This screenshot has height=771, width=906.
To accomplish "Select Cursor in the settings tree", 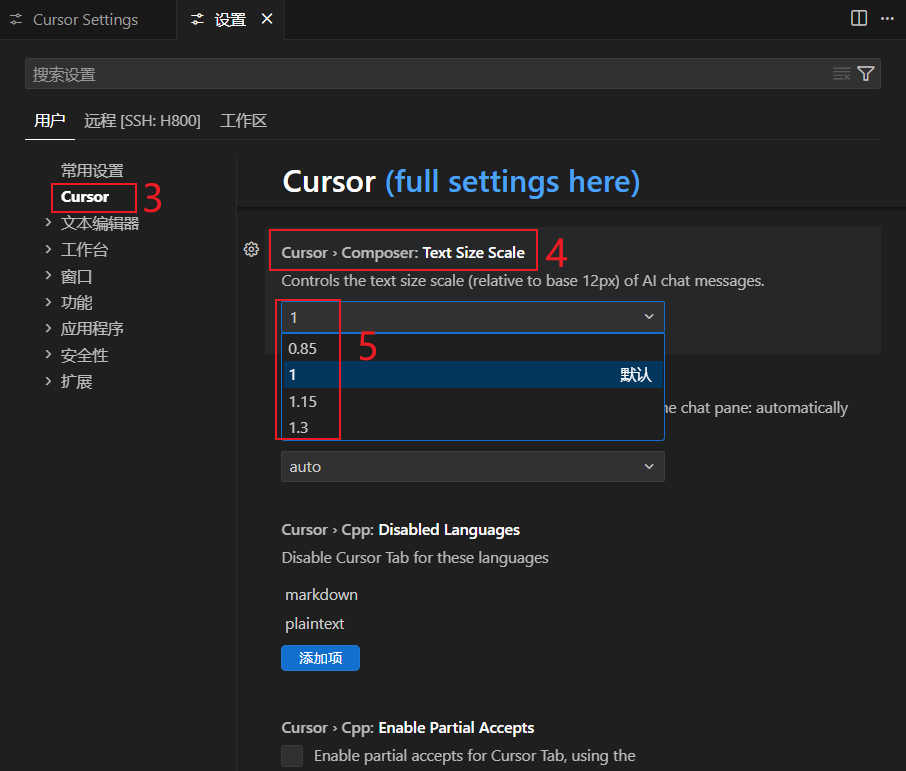I will click(x=85, y=197).
